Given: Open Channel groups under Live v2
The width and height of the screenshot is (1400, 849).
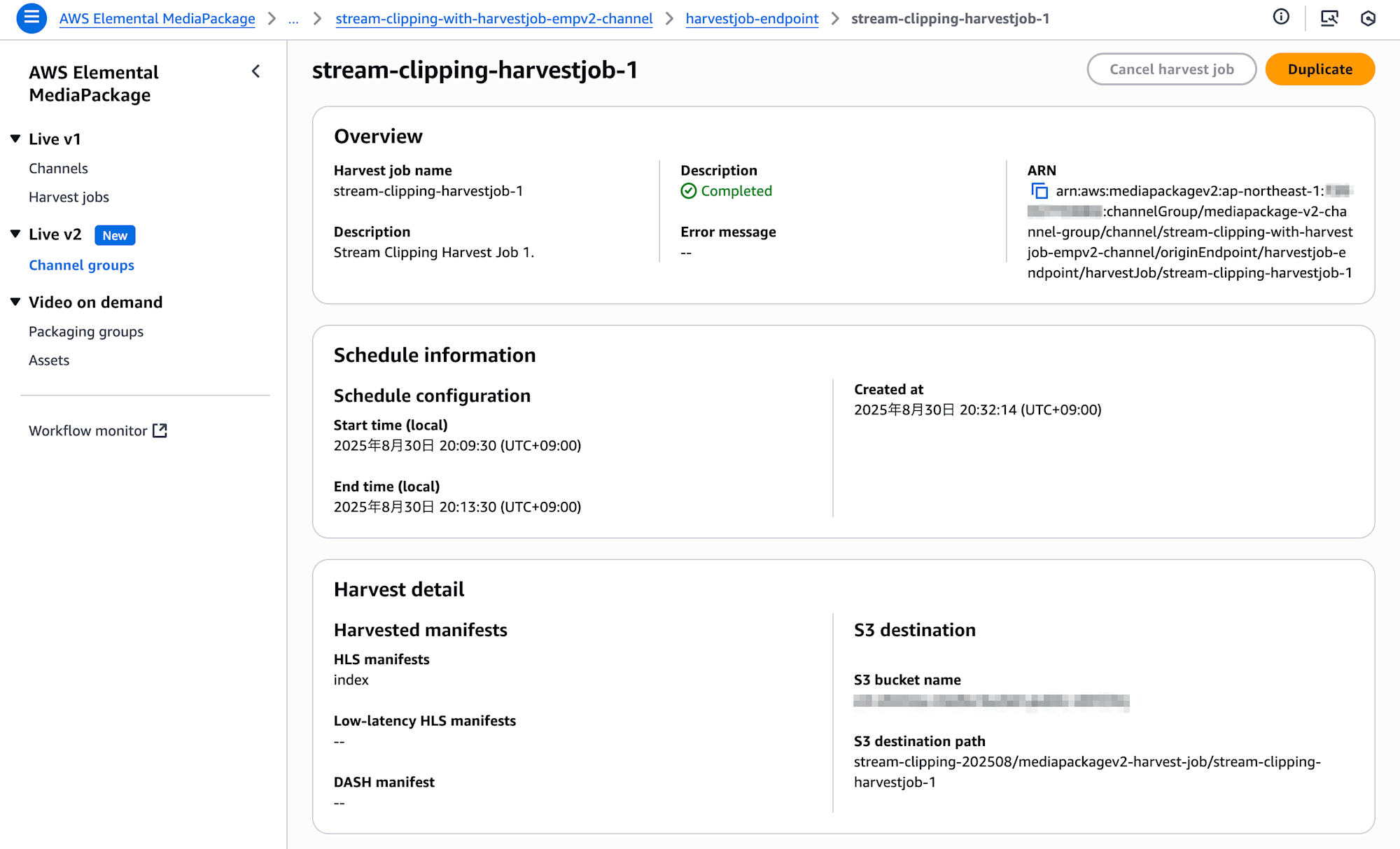Looking at the screenshot, I should coord(81,265).
